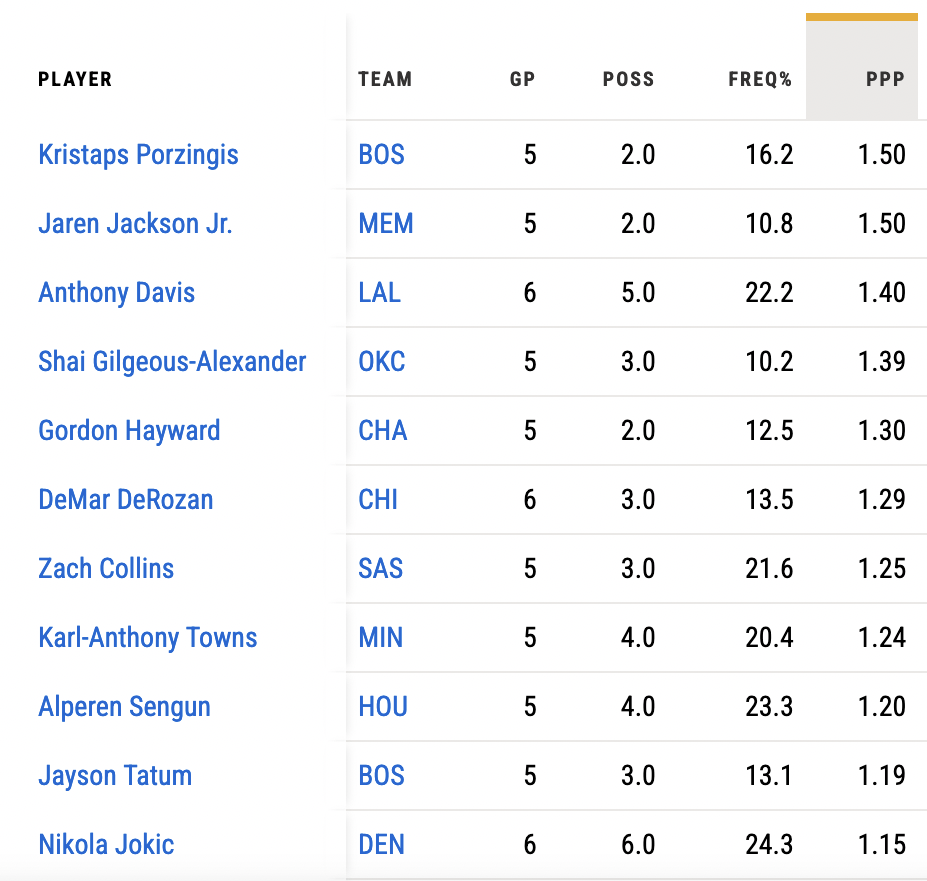Sort by PLAYER column header
Screen dimensions: 927x881
[x=75, y=80]
